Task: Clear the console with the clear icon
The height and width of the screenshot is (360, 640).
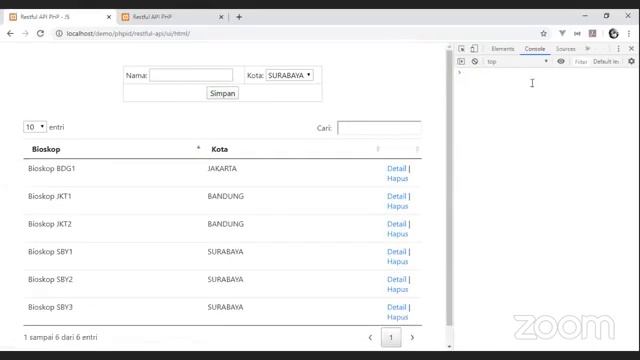Action: click(x=475, y=61)
